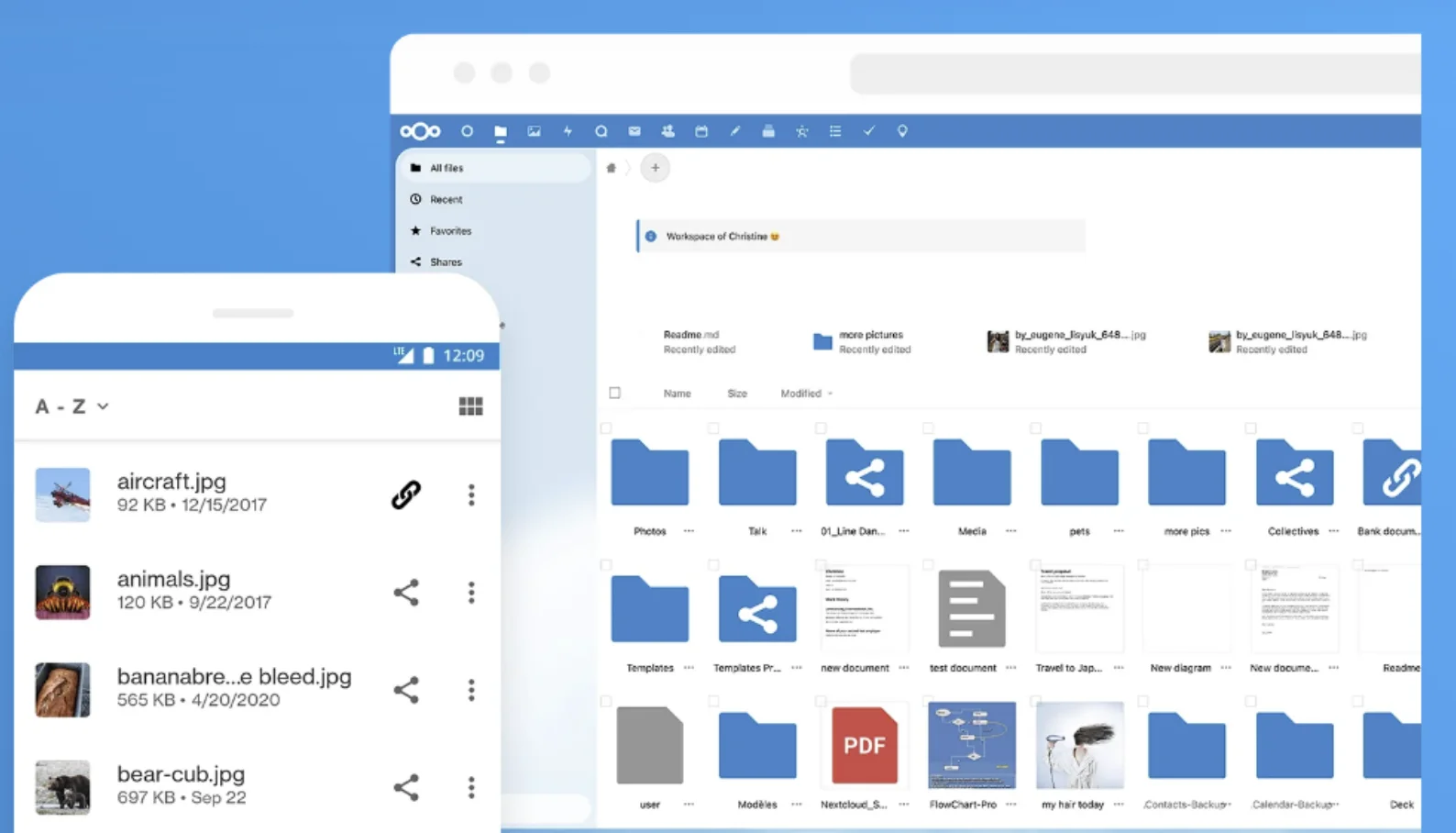This screenshot has height=833, width=1456.
Task: Open three-dot menu for aircraft.jpg
Action: point(471,494)
